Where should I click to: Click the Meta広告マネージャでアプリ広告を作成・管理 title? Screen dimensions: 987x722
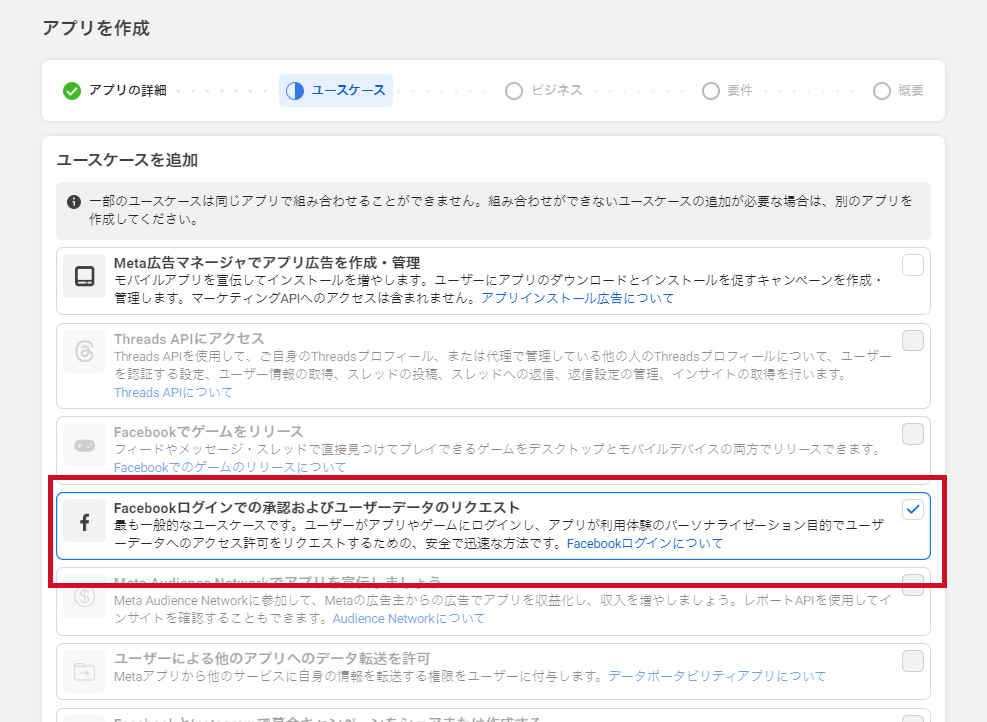pos(267,262)
